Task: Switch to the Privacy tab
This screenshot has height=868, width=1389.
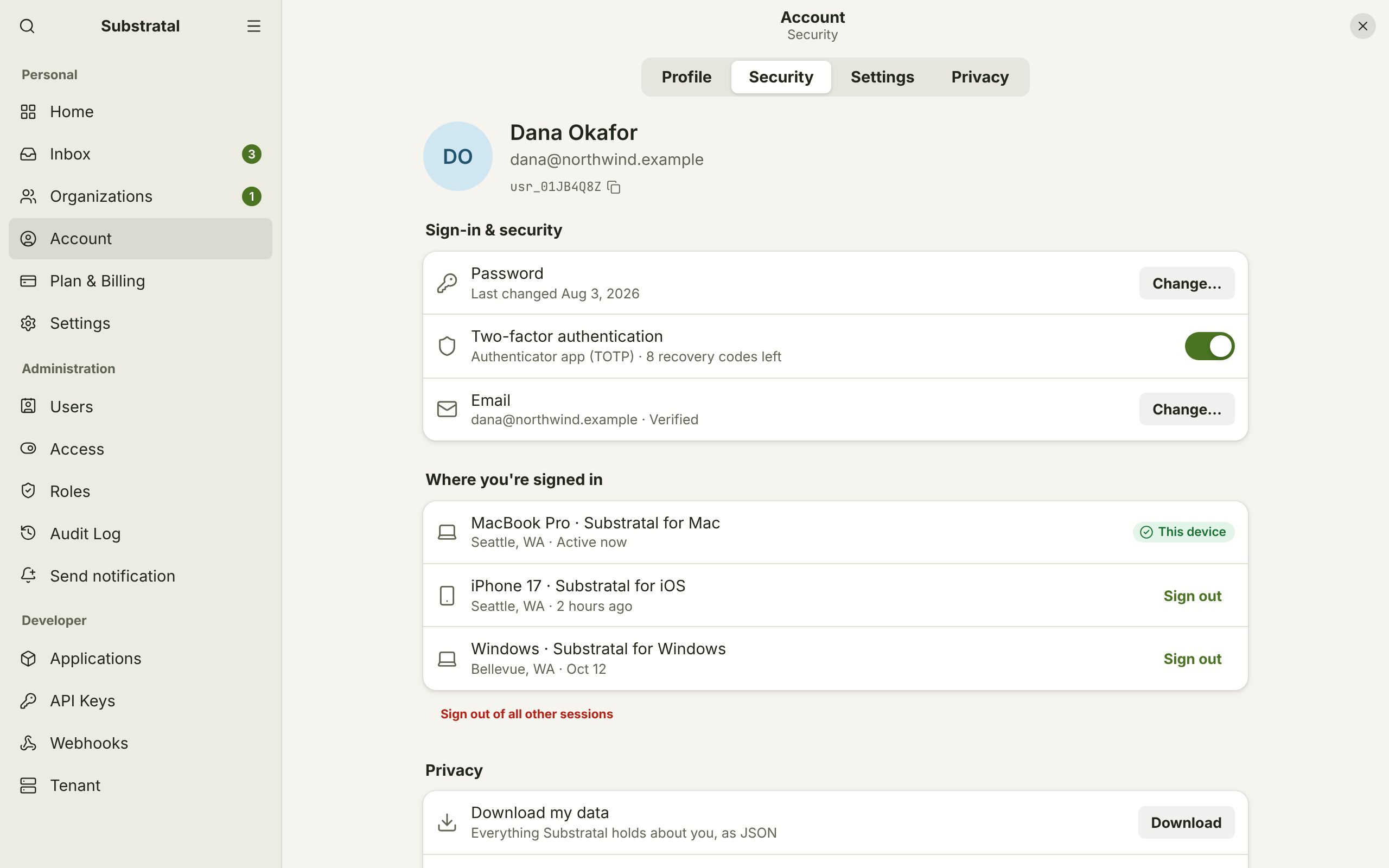Action: [x=979, y=77]
